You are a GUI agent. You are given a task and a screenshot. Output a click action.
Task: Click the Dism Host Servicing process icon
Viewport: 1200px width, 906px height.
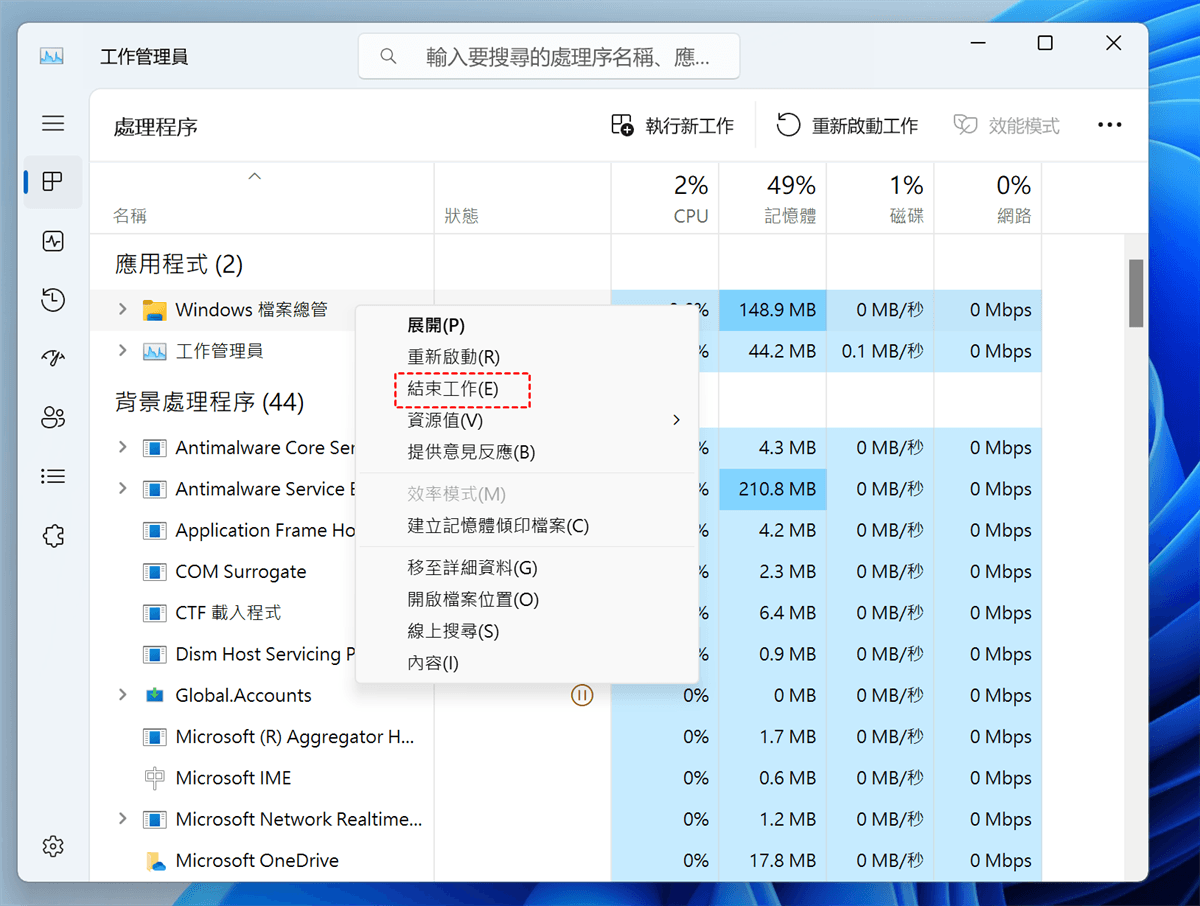pyautogui.click(x=154, y=654)
